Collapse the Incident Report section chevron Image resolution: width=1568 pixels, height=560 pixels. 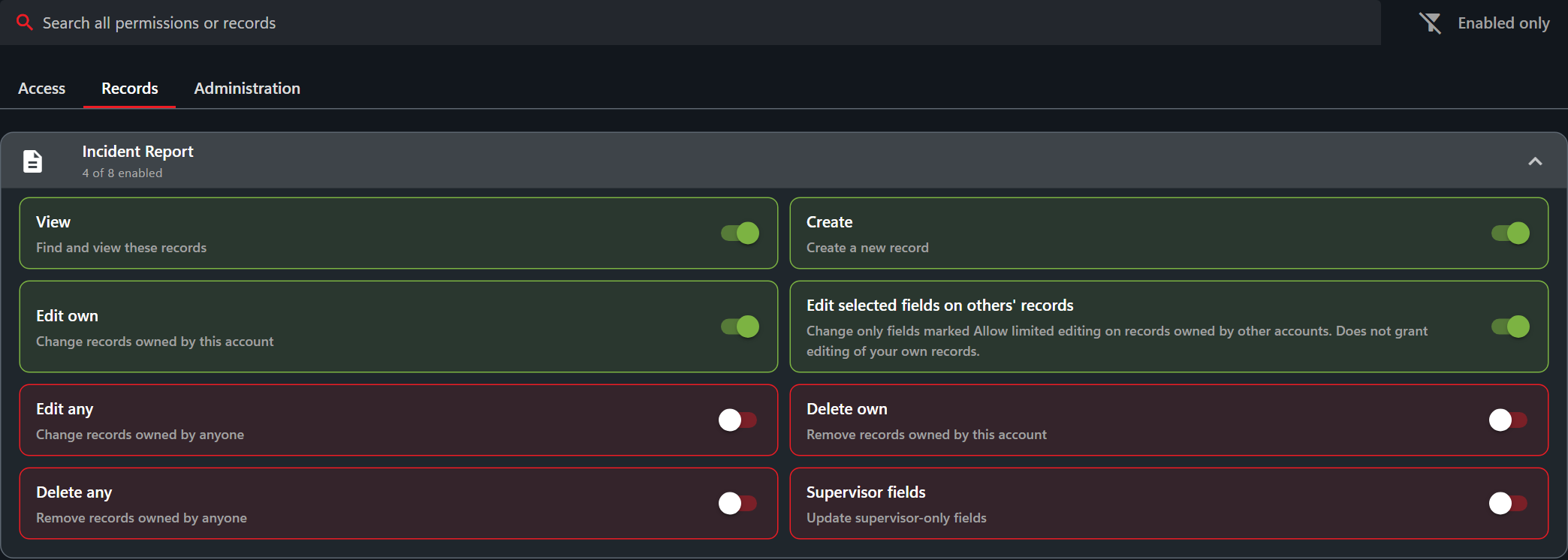click(x=1535, y=161)
